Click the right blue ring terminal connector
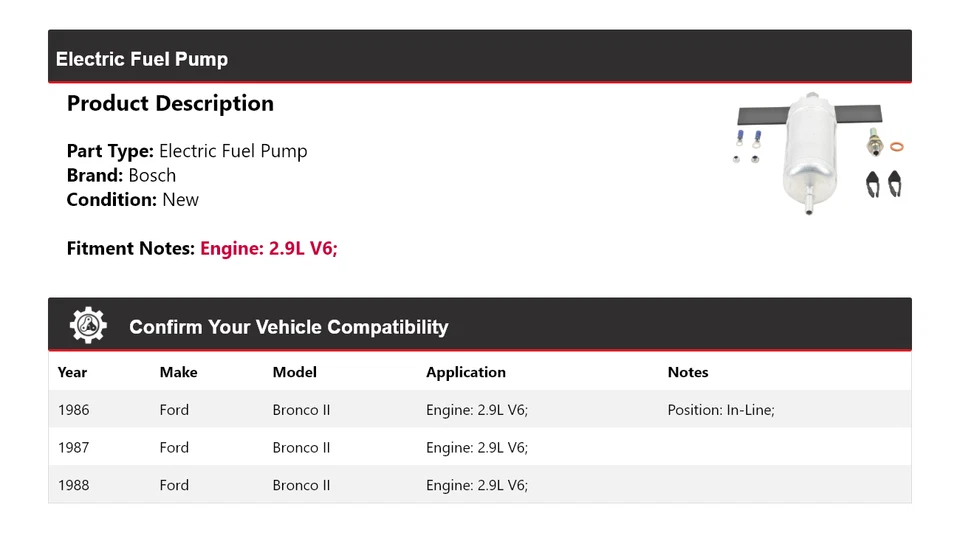Image resolution: width=960 pixels, height=533 pixels. pos(757,135)
